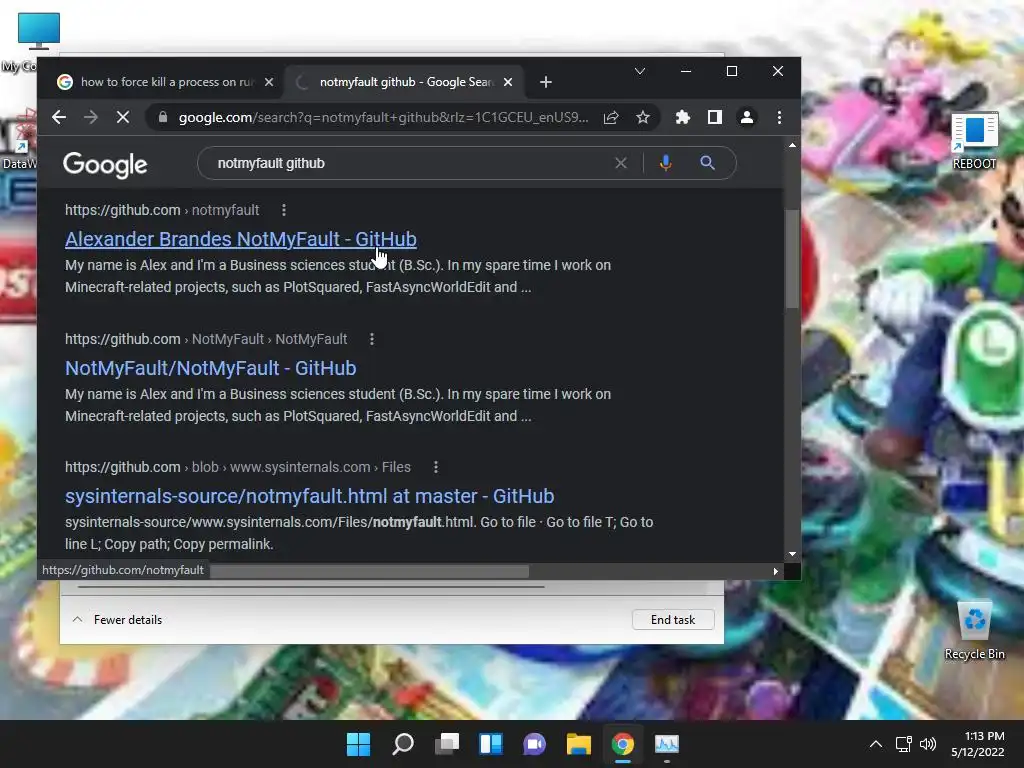Viewport: 1024px width, 768px height.
Task: Click the lock icon in address bar
Action: (x=163, y=118)
